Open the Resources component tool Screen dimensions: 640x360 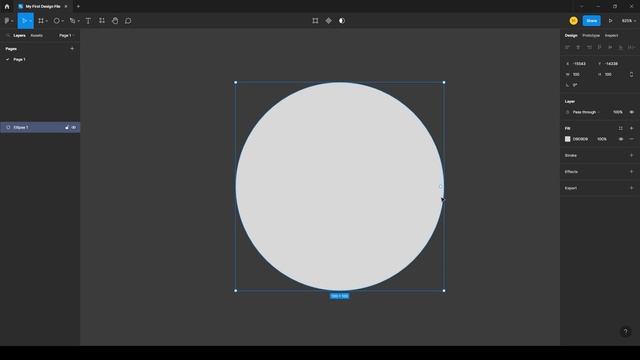click(x=102, y=21)
